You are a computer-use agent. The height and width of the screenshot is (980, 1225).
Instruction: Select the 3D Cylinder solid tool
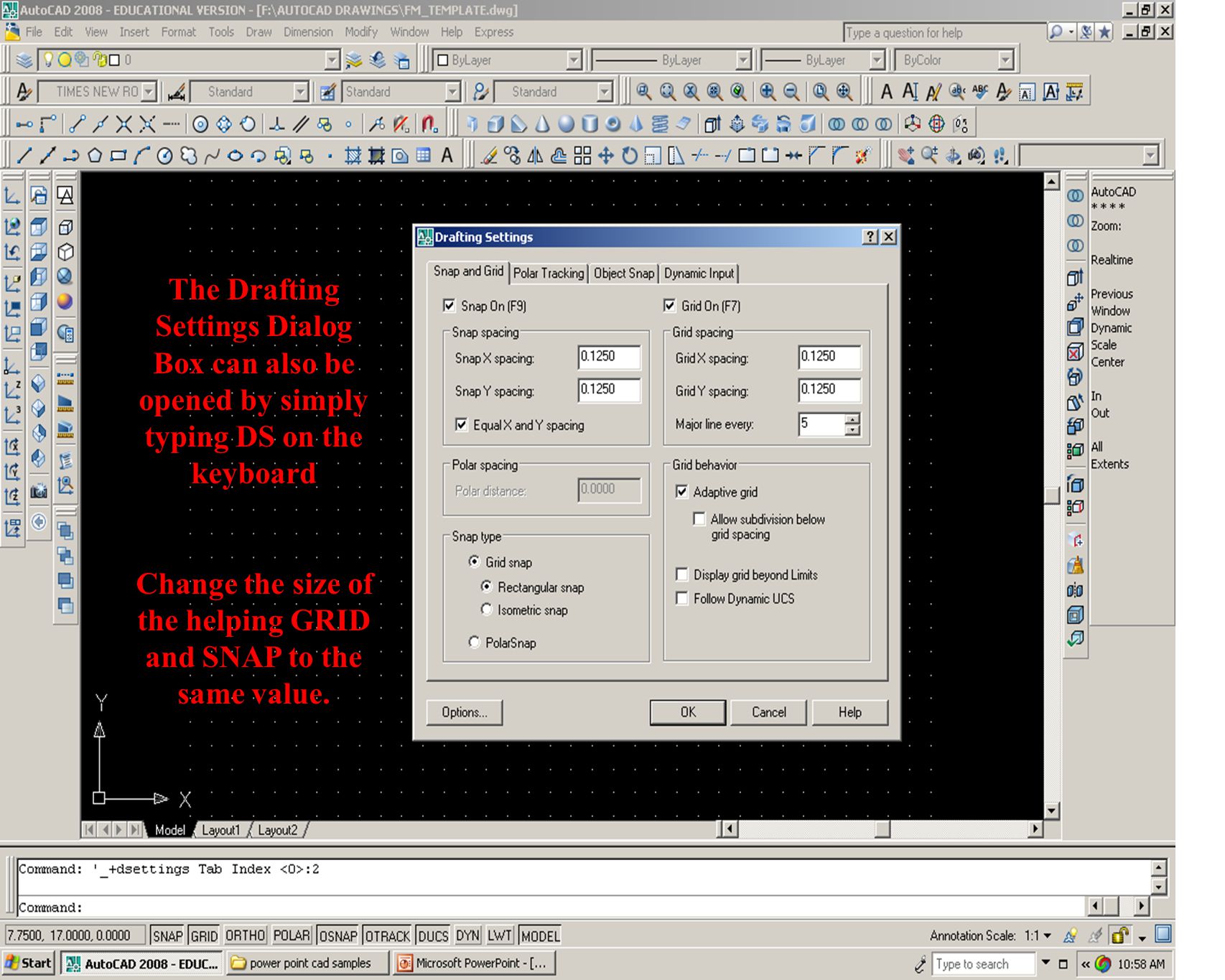590,124
